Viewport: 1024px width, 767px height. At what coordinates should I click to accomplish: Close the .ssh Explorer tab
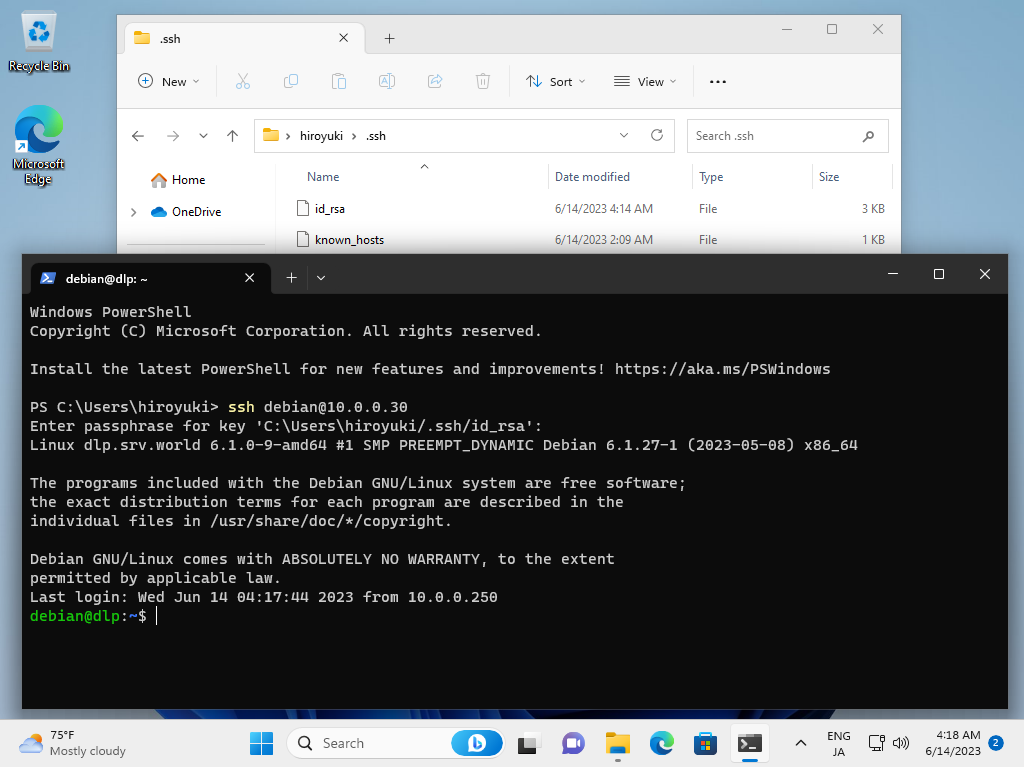click(344, 38)
